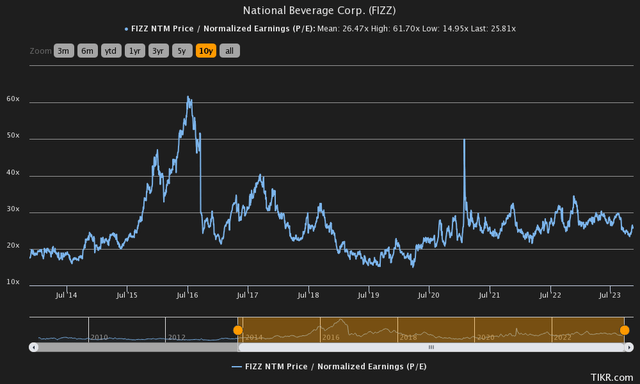
Task: Click chart title National Beverage Corp. (FIZZ)
Action: click(319, 10)
